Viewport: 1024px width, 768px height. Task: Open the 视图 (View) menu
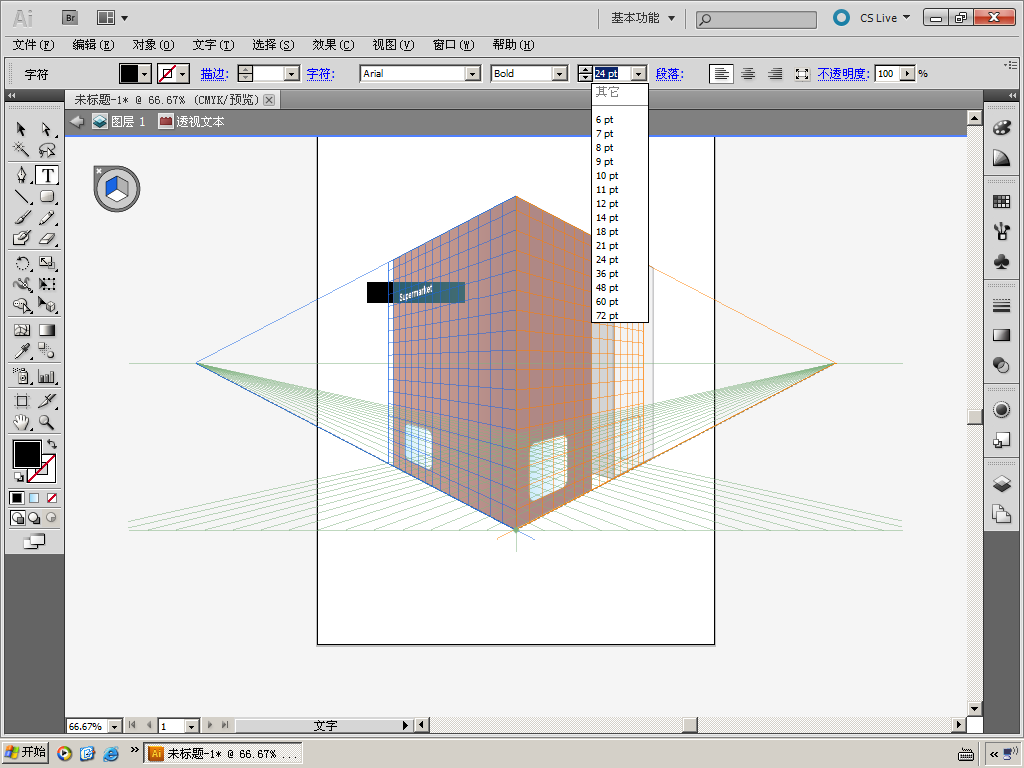pyautogui.click(x=393, y=45)
